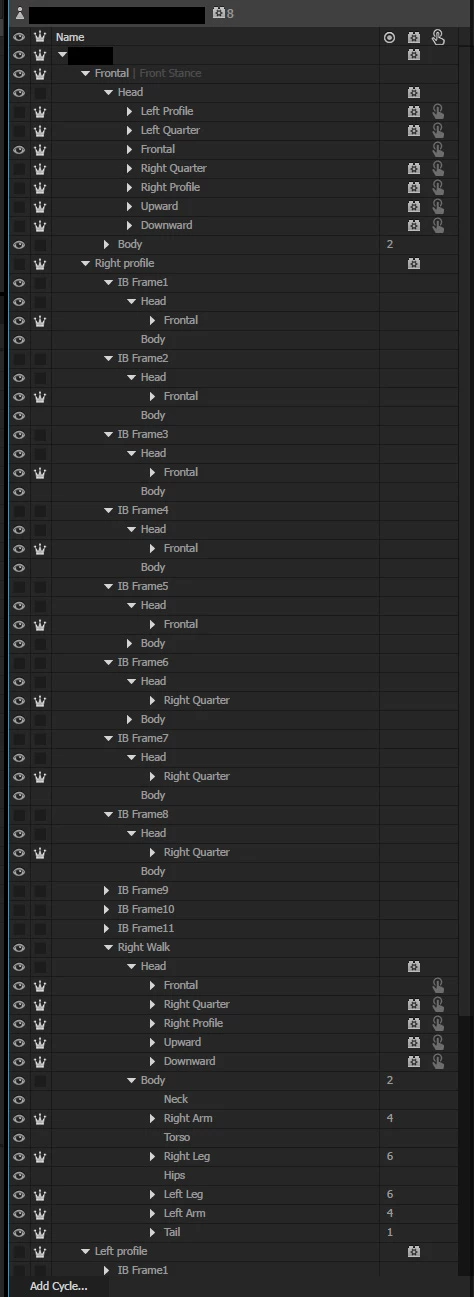
Task: Collapse the Right Walk group
Action: click(107, 947)
